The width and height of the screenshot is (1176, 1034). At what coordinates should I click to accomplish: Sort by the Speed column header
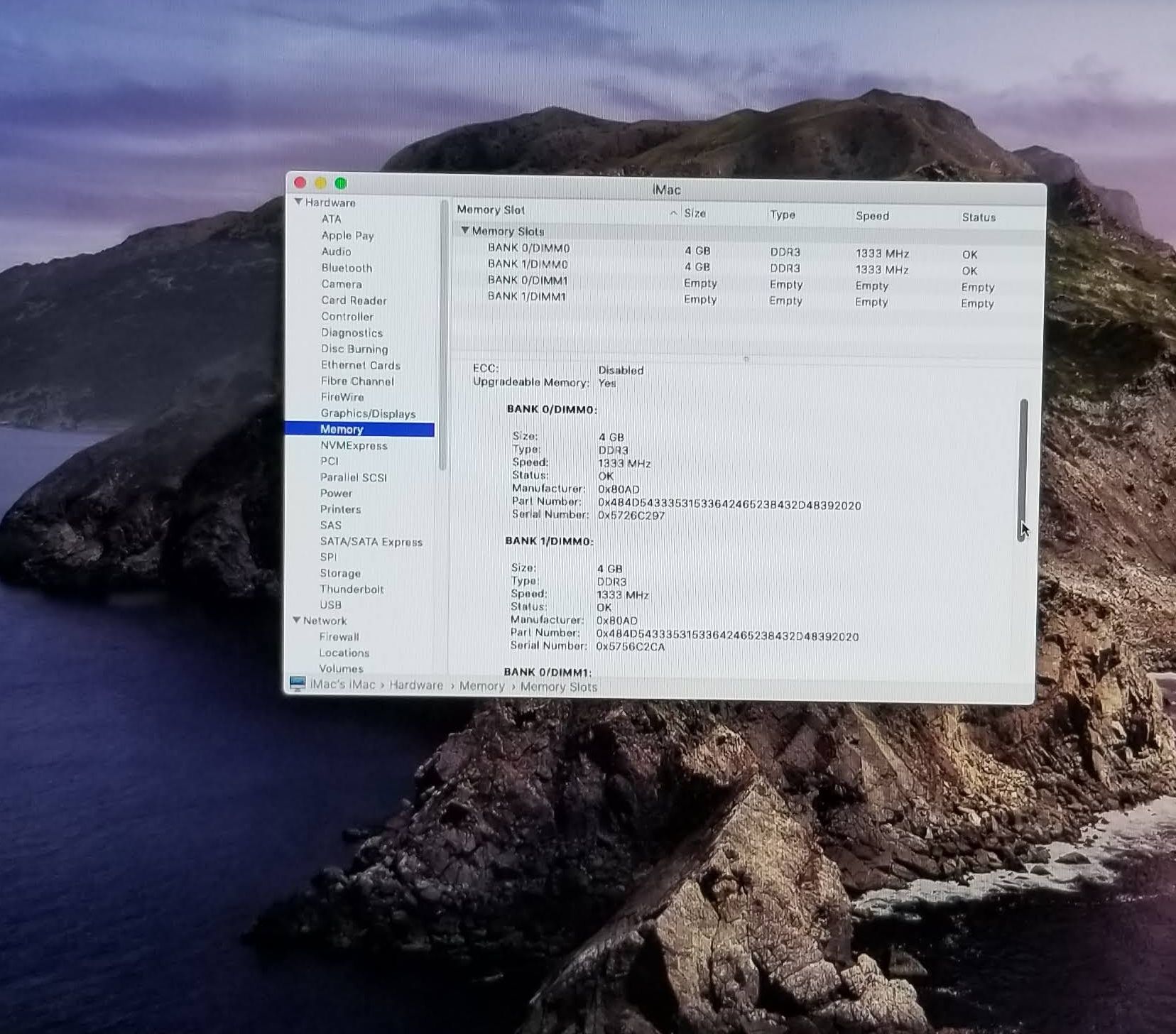(x=871, y=216)
